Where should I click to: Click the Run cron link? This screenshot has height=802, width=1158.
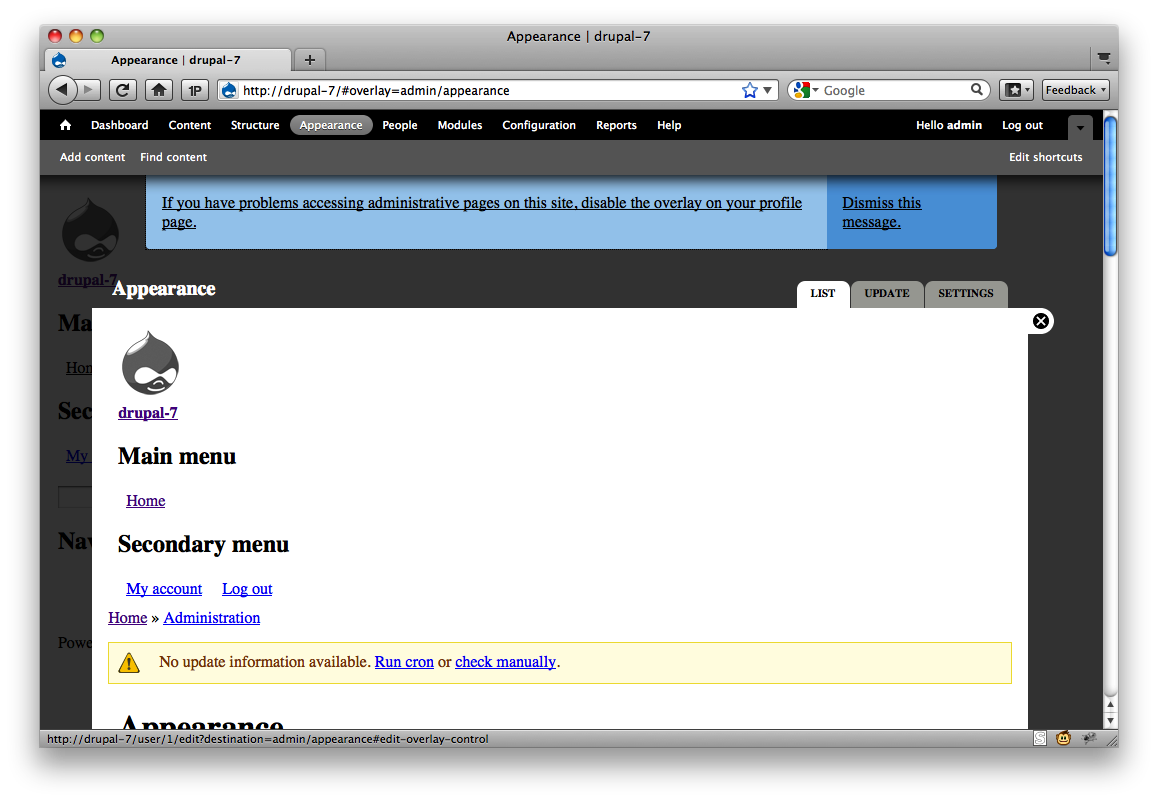[404, 662]
